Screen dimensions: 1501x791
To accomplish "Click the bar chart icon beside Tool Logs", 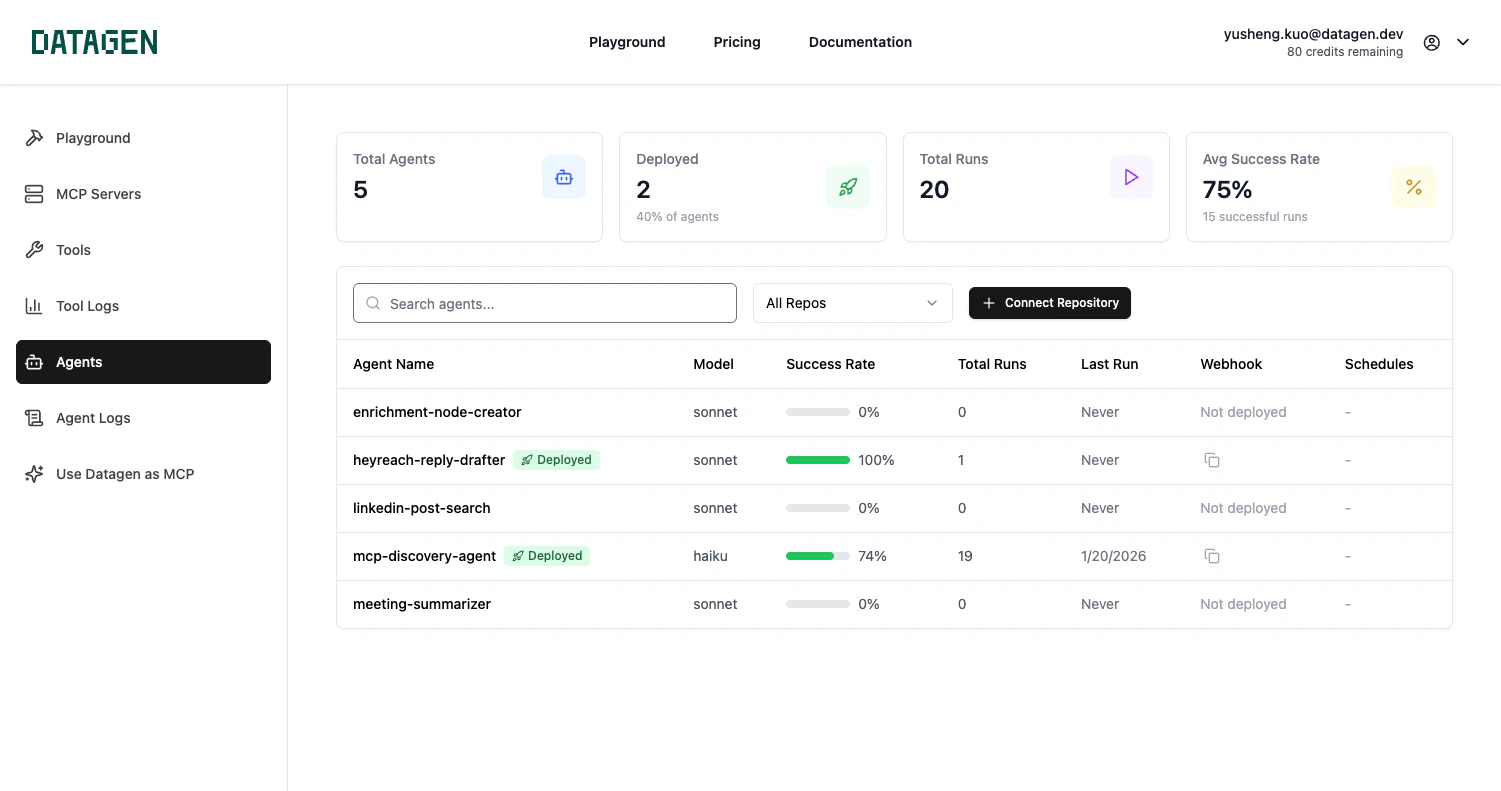I will (x=34, y=306).
